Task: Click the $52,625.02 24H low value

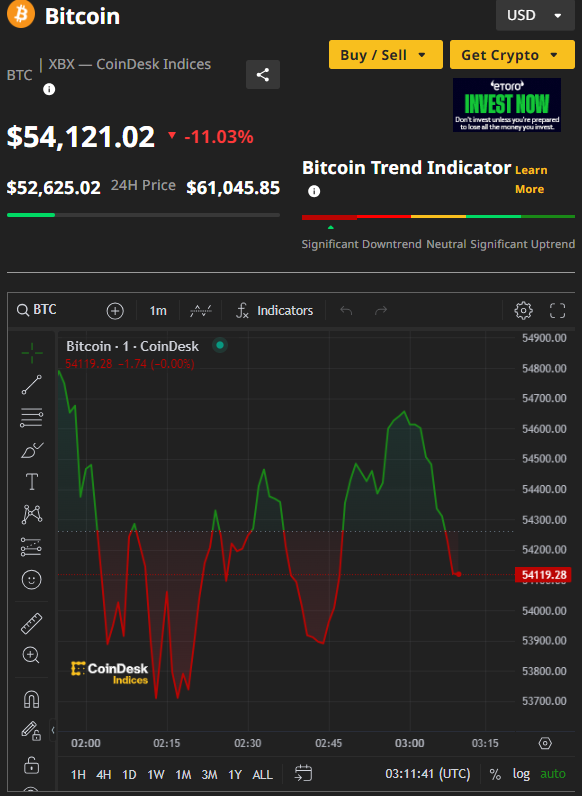Action: coord(53,188)
